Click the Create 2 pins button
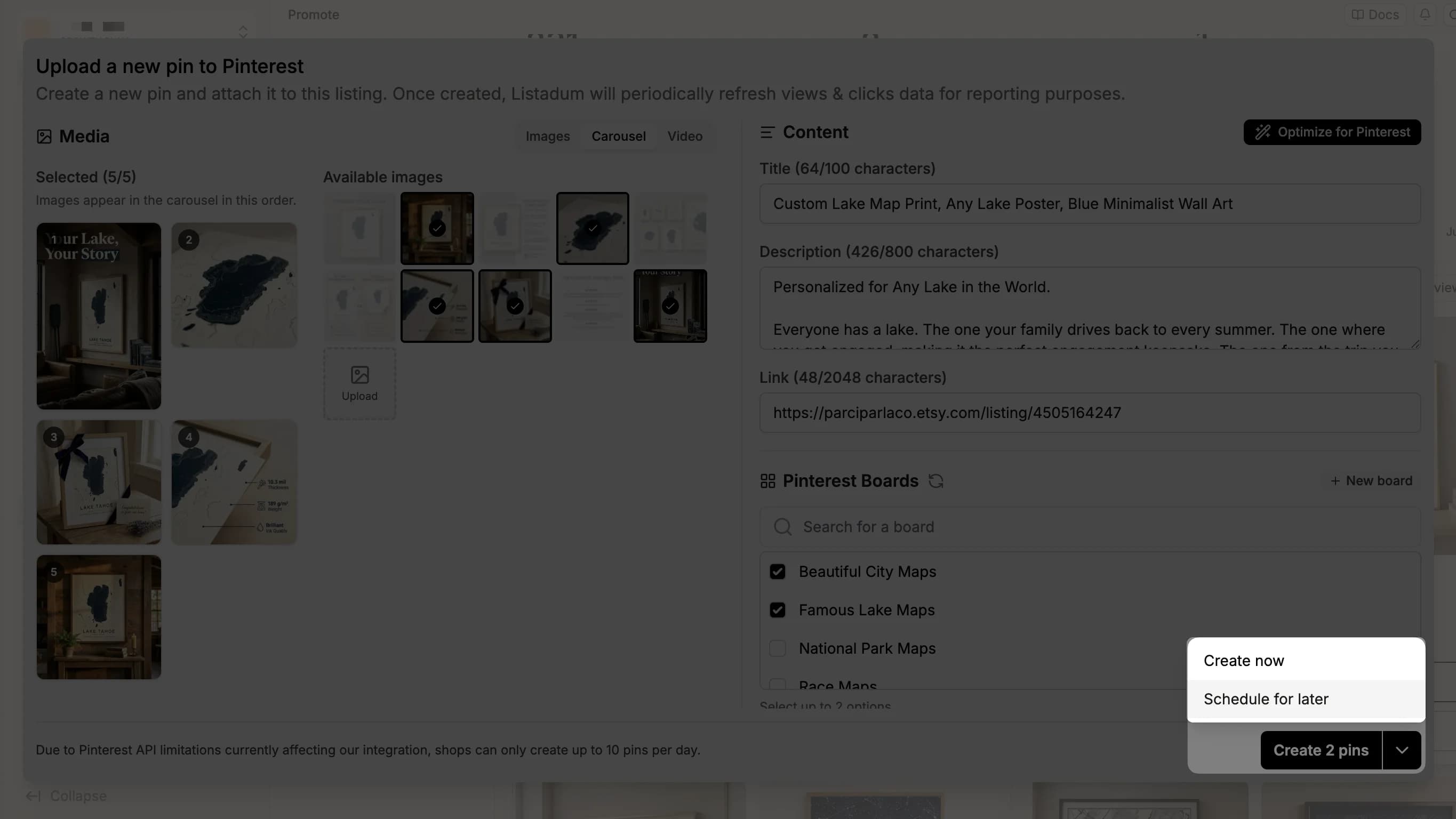Screen dimensions: 1456x819 pyautogui.click(x=1321, y=751)
